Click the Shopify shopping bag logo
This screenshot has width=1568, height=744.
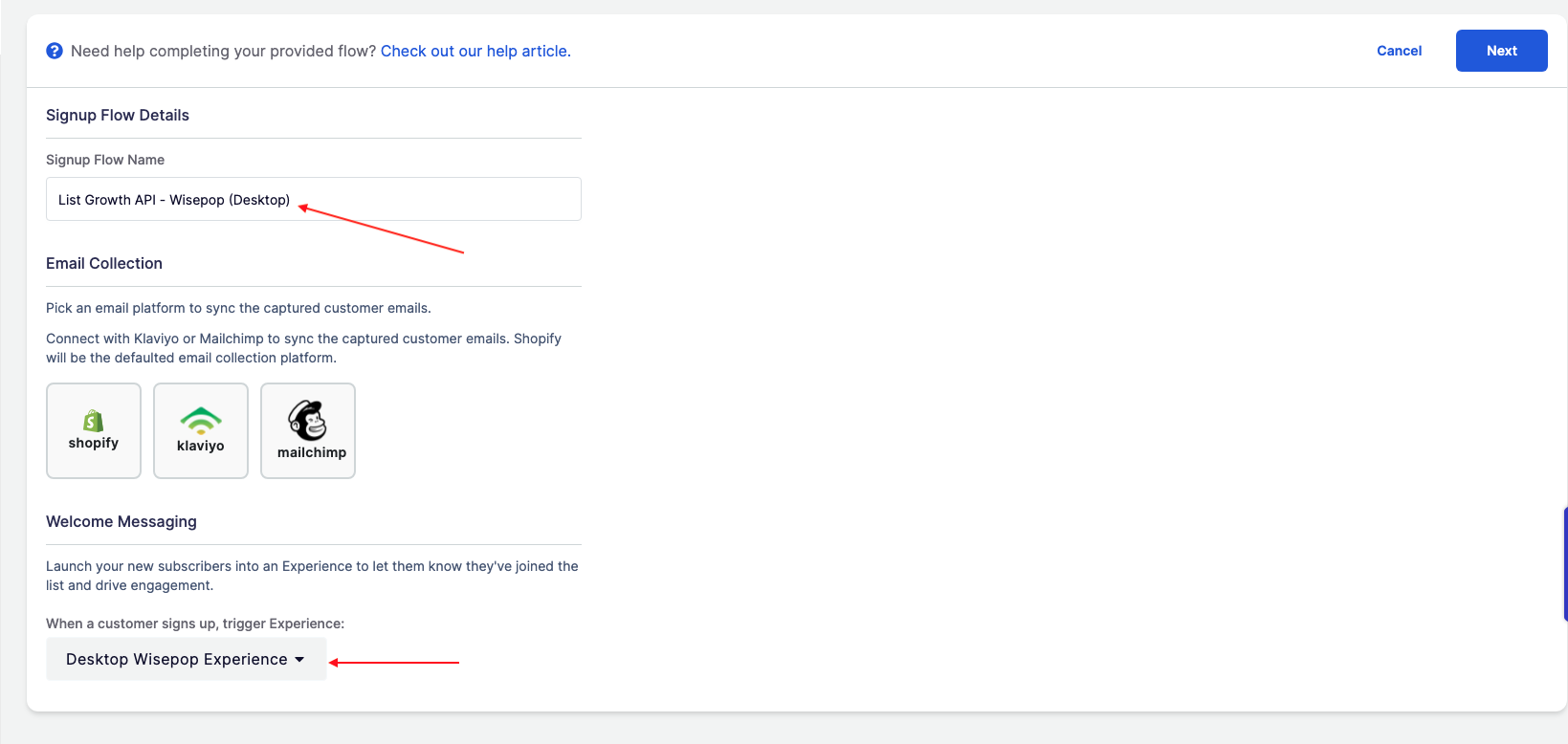pos(93,418)
